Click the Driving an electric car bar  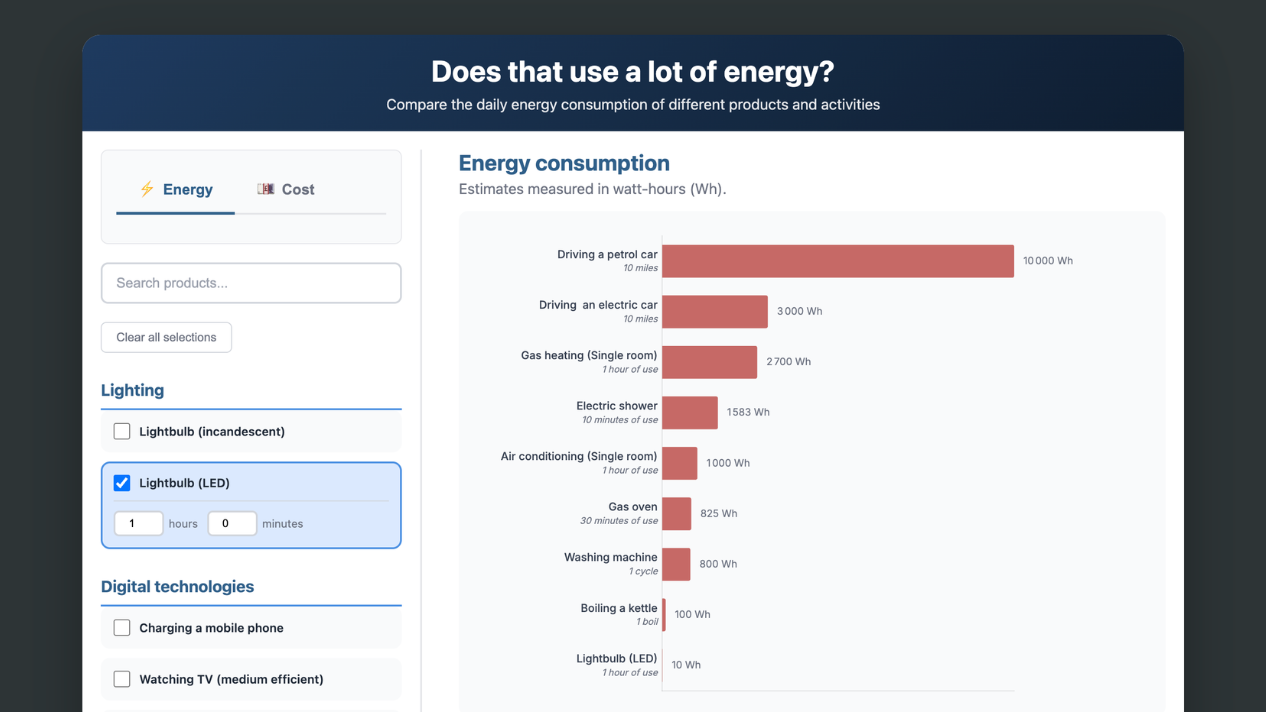714,311
